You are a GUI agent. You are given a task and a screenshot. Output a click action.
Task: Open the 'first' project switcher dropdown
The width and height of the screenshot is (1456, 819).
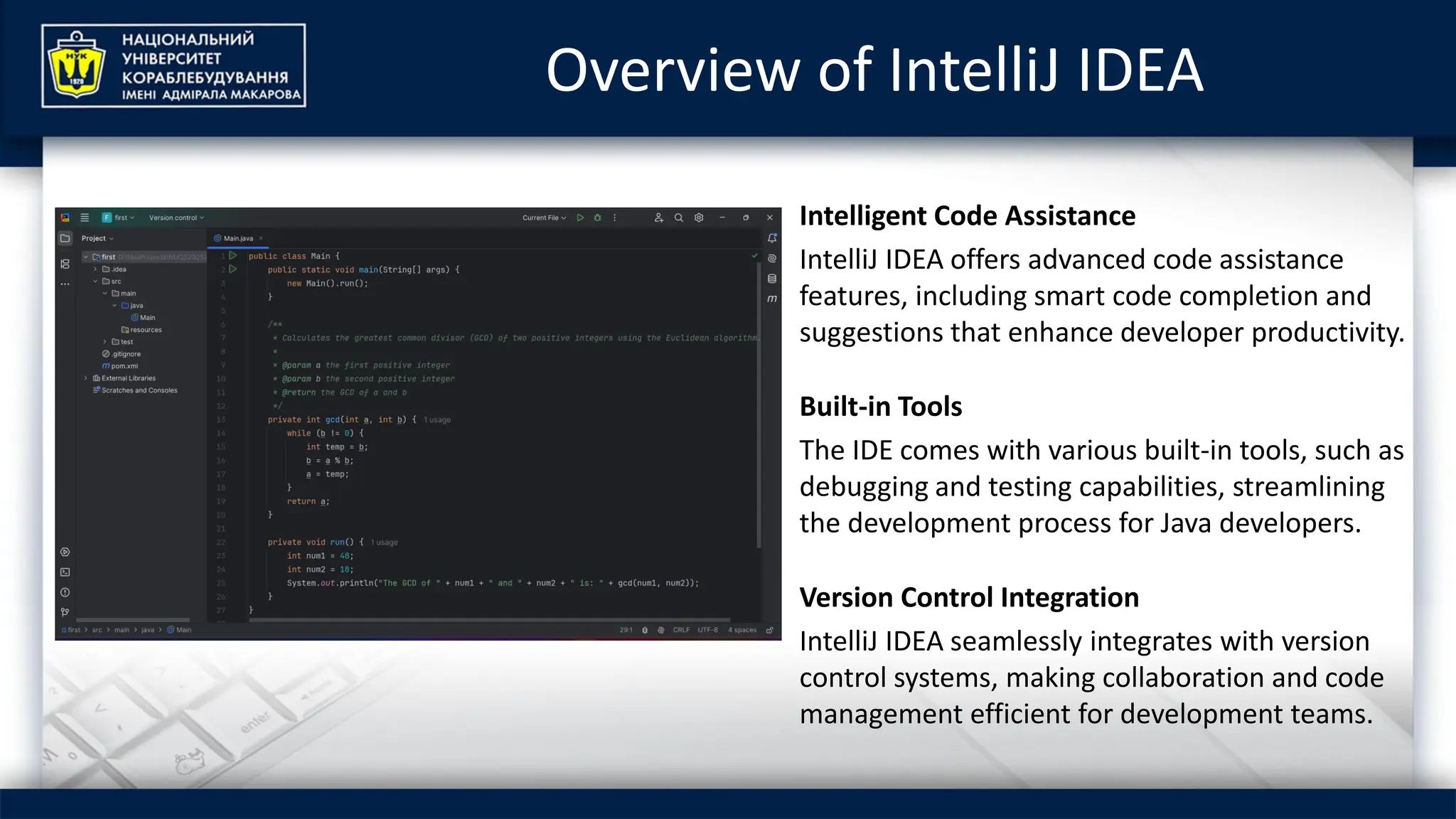tap(119, 218)
